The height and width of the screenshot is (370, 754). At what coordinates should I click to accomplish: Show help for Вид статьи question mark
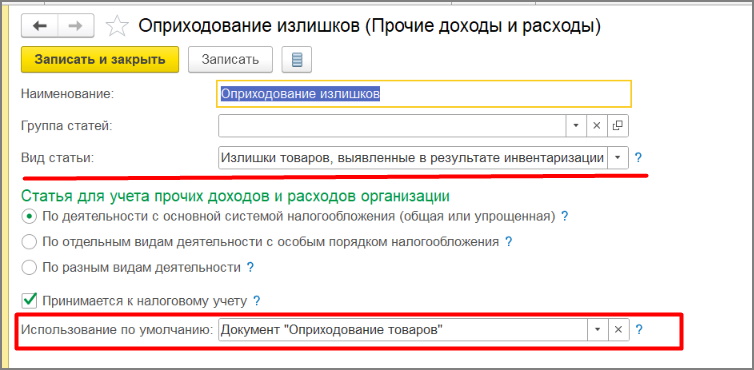(x=638, y=157)
